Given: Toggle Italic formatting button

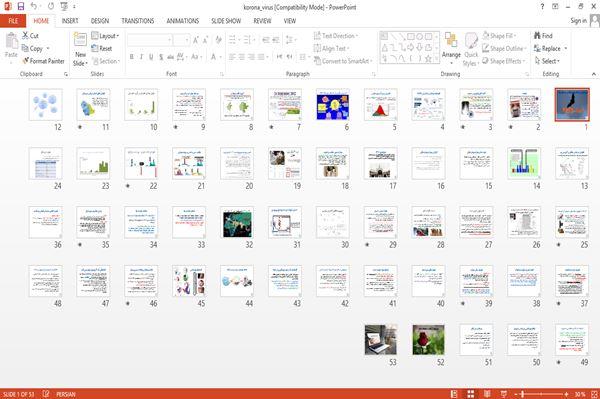Looking at the screenshot, I should (x=141, y=57).
